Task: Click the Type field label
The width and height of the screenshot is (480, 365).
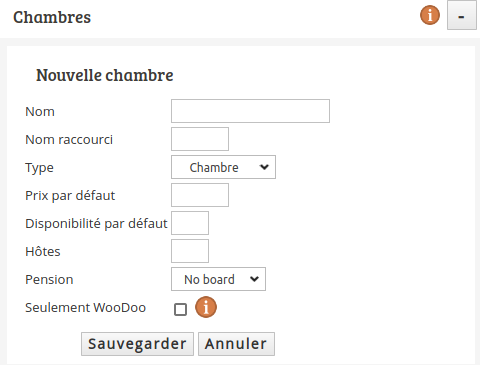Action: 39,168
